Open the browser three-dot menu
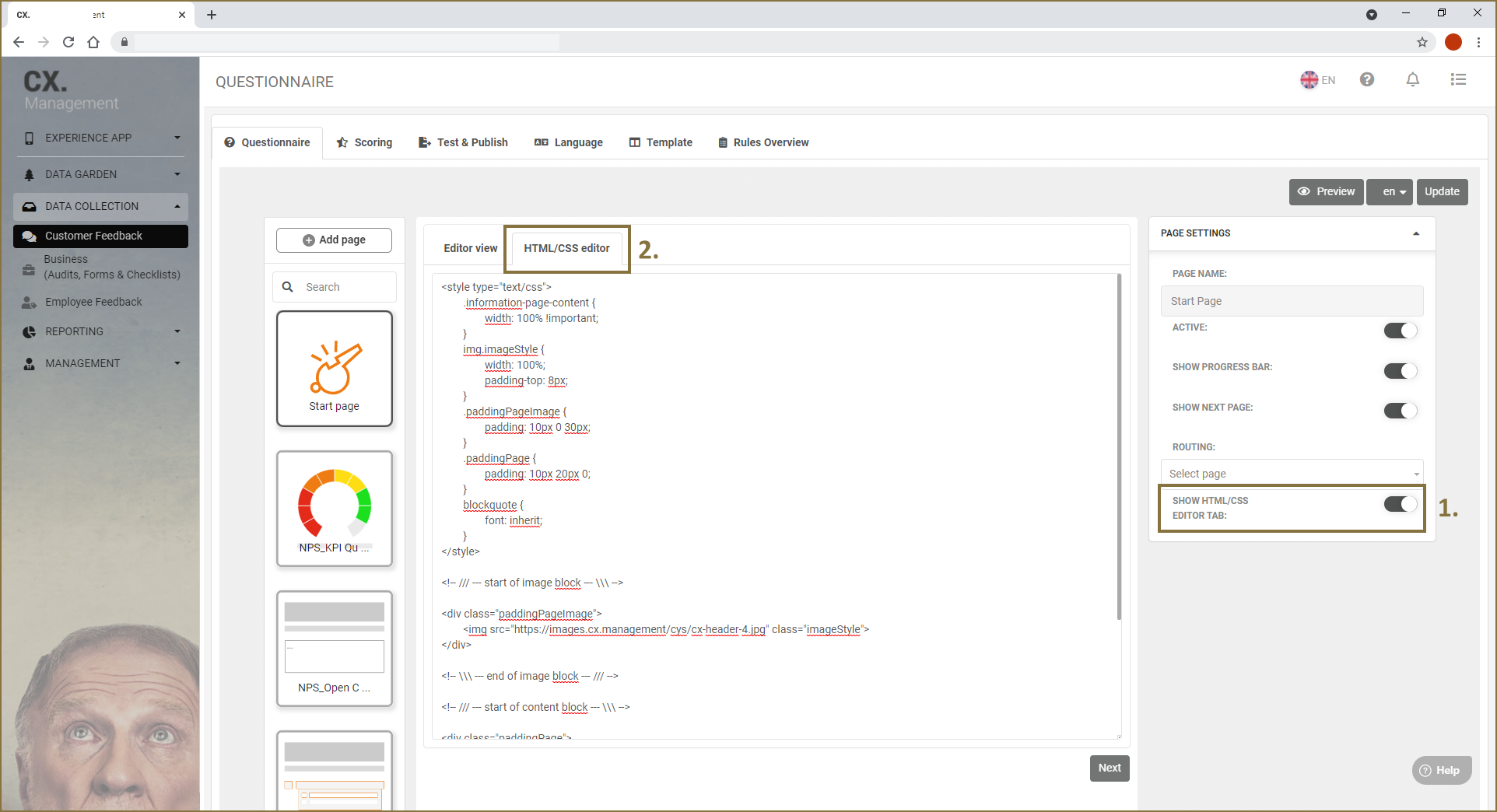Image resolution: width=1497 pixels, height=812 pixels. [1479, 42]
